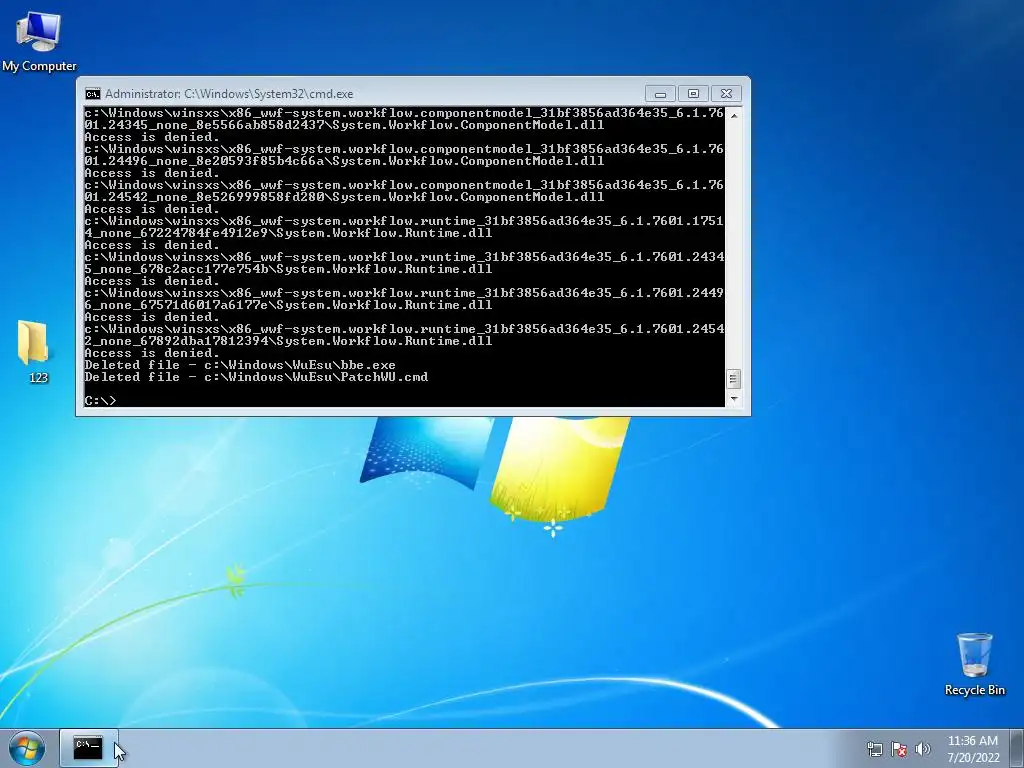Click the console scrollbar up arrow

point(734,116)
